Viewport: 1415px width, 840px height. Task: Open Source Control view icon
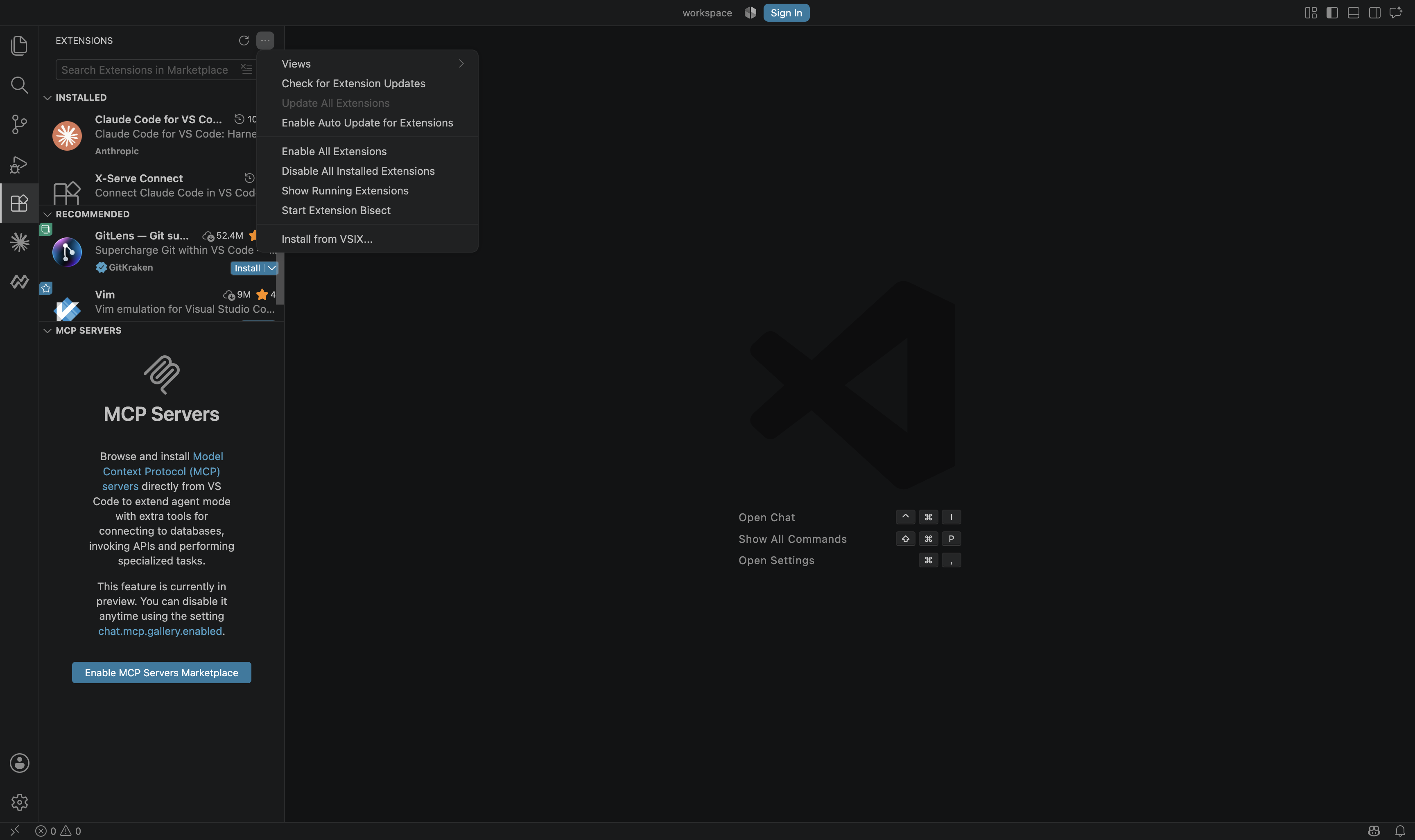coord(19,124)
